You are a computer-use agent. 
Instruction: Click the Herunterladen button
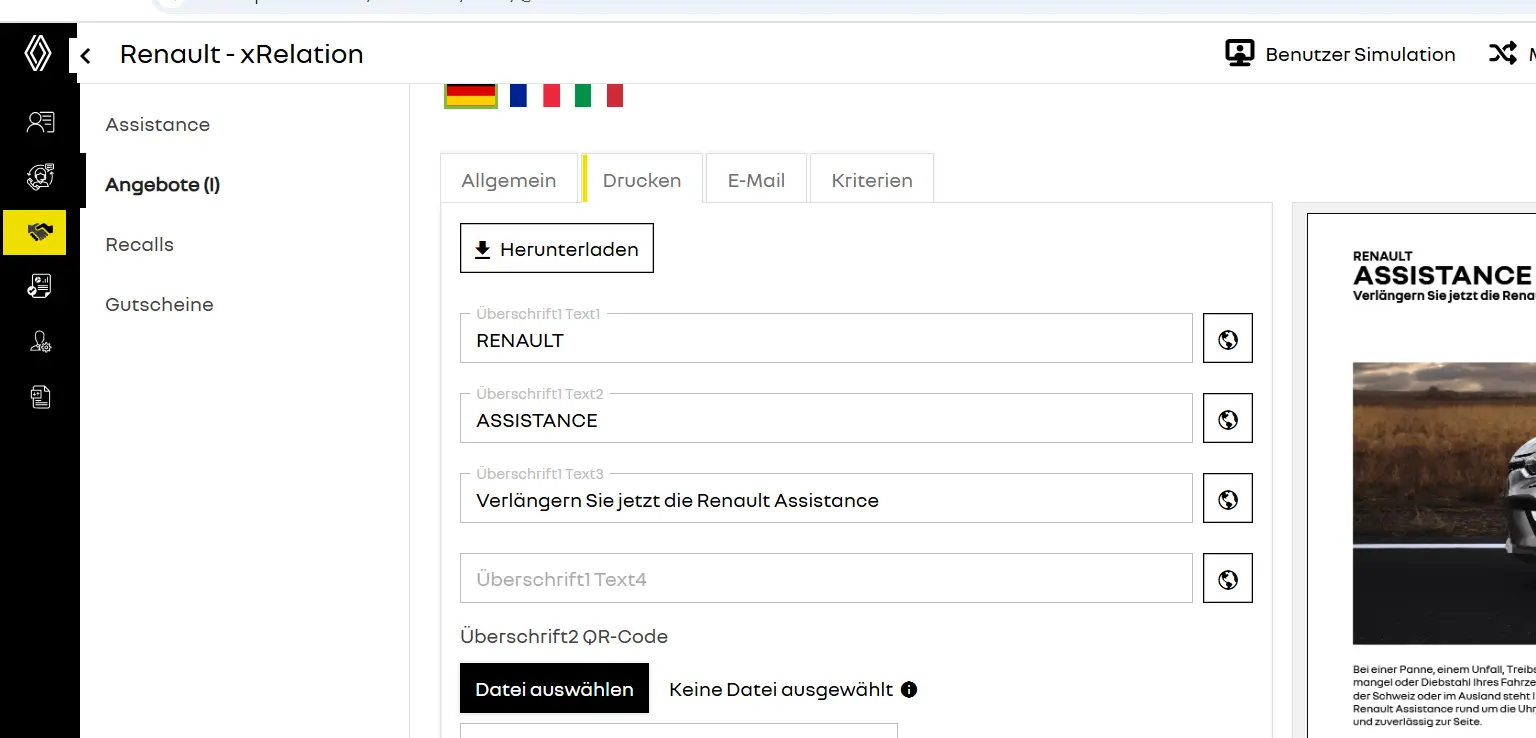tap(557, 249)
